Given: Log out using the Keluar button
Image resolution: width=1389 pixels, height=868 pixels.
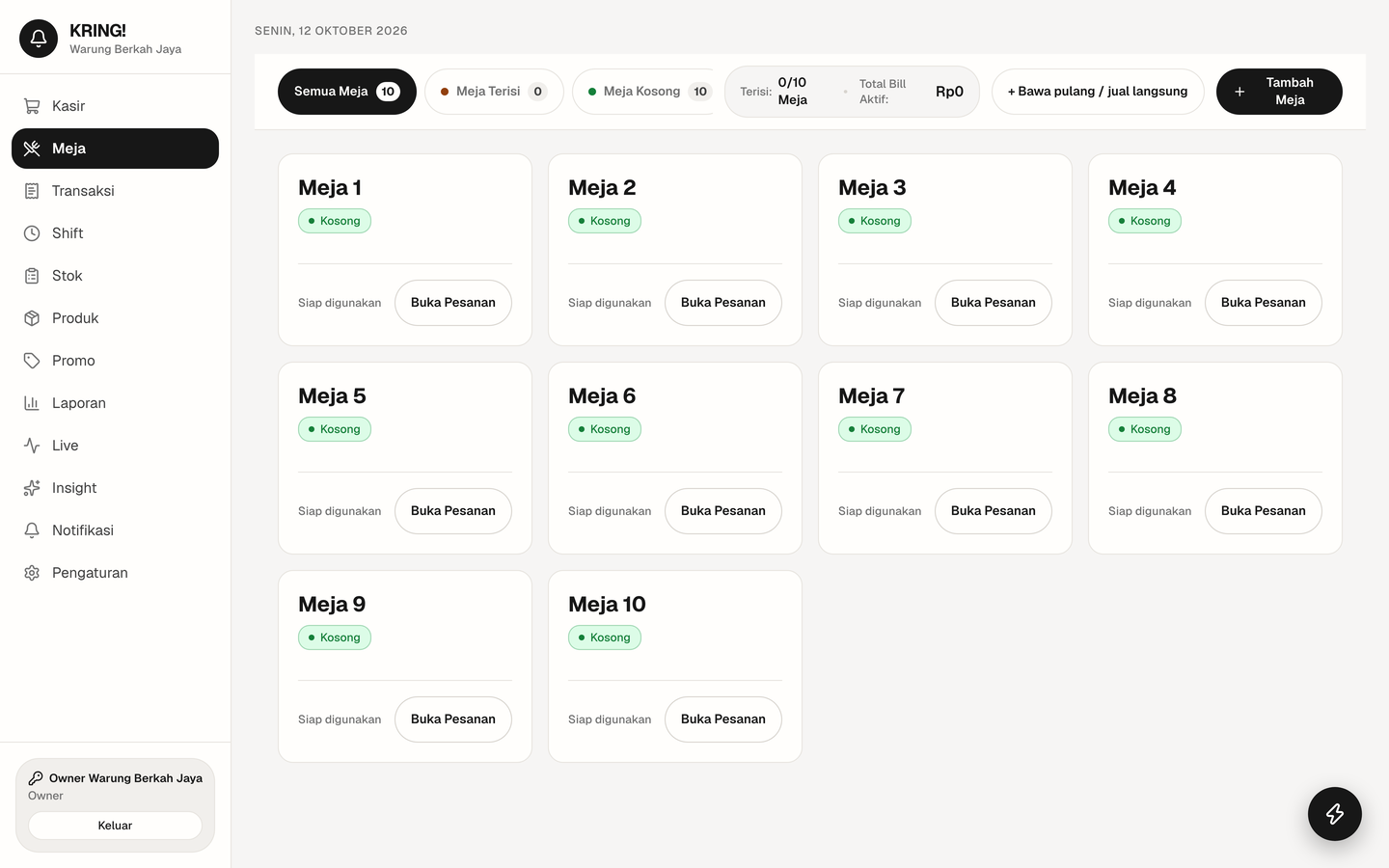Looking at the screenshot, I should click(115, 826).
